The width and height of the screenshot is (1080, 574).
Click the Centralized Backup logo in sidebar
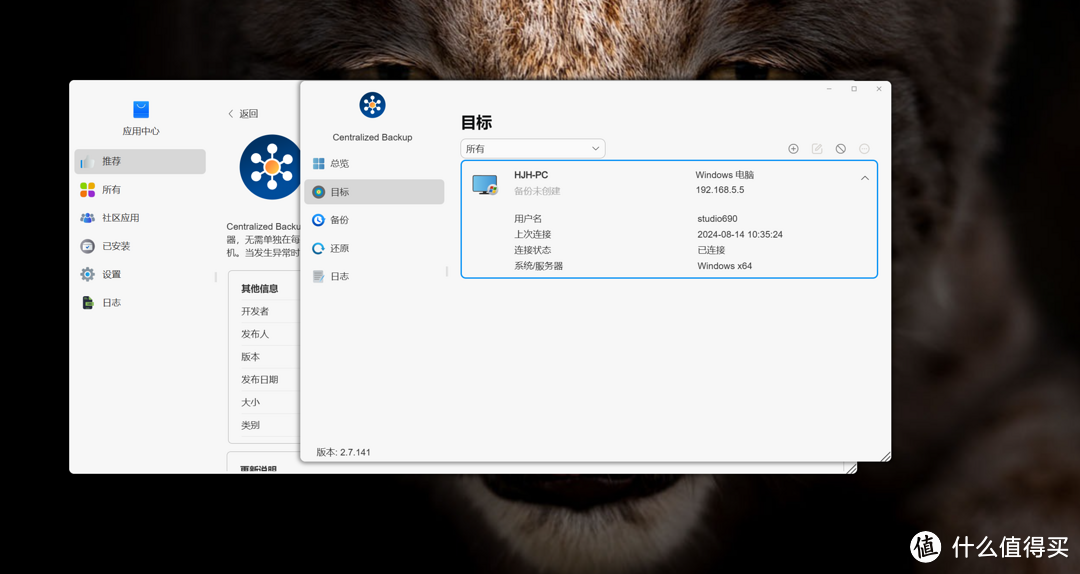(372, 105)
